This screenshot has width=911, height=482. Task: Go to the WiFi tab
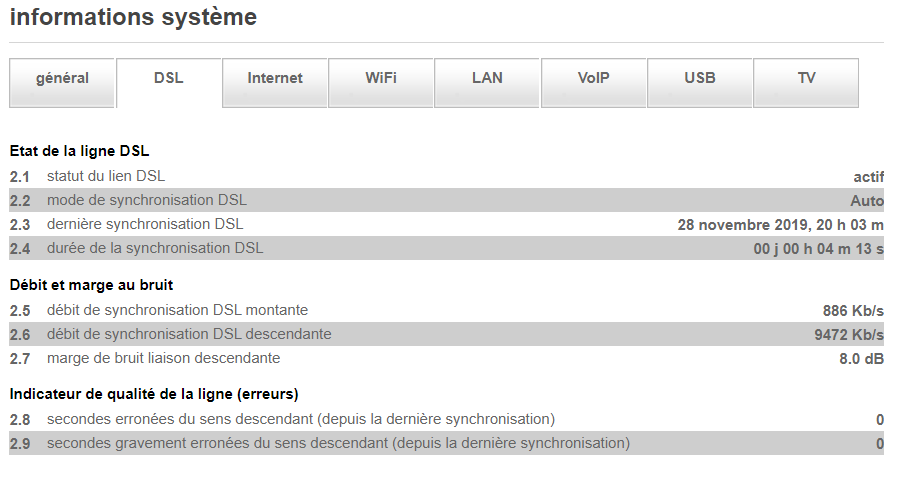coord(381,79)
